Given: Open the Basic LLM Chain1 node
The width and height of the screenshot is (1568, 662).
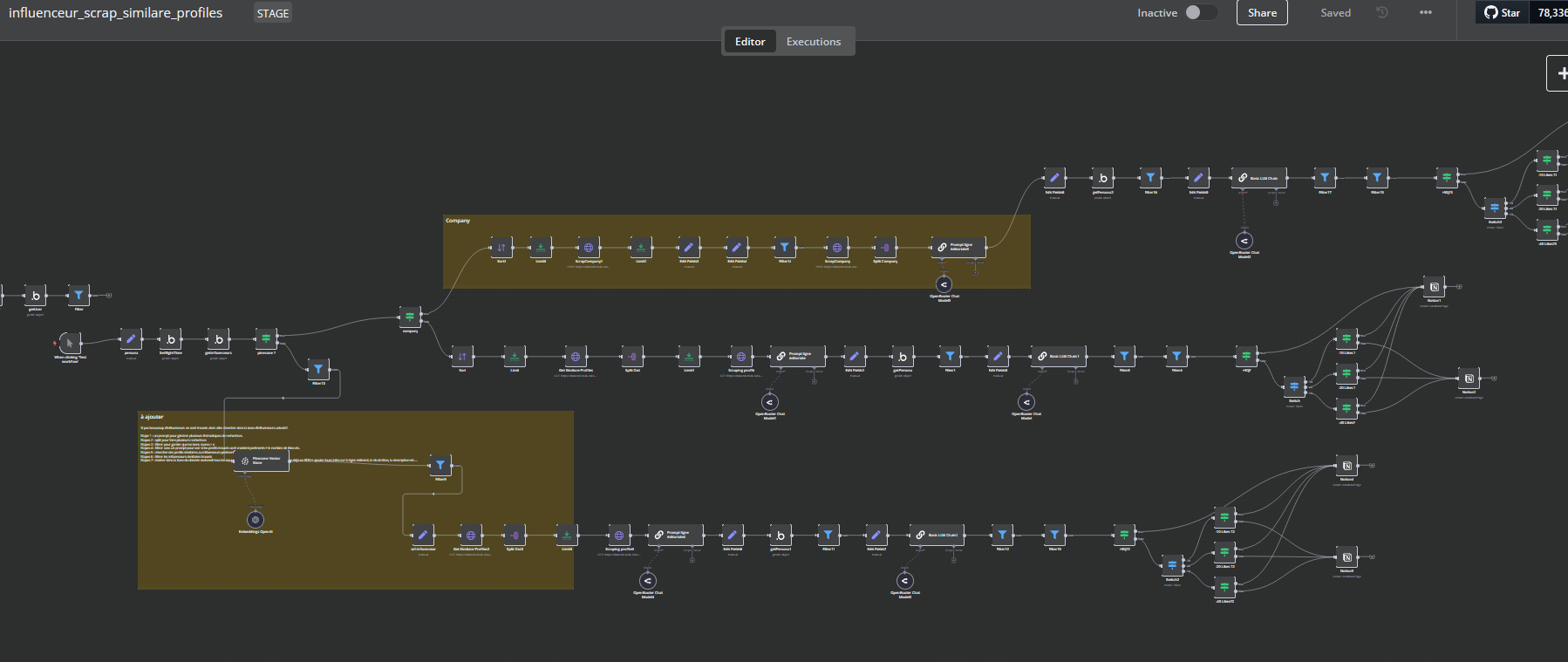Looking at the screenshot, I should click(x=1060, y=356).
